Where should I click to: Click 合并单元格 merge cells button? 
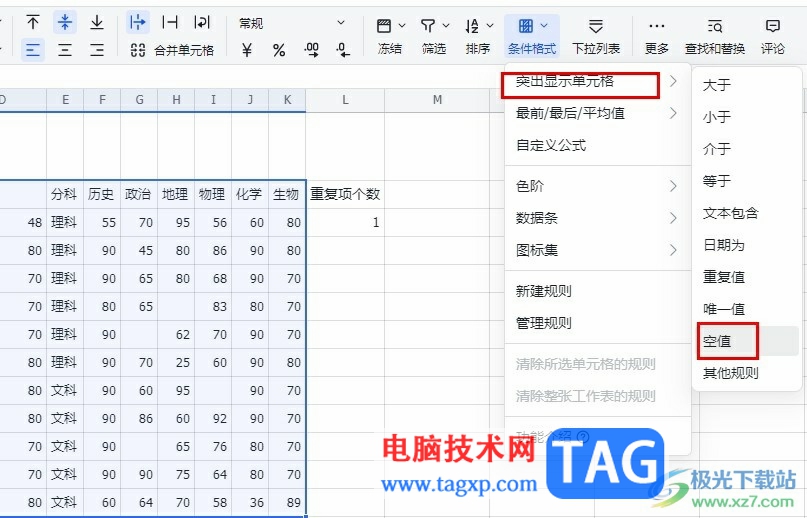tap(172, 50)
